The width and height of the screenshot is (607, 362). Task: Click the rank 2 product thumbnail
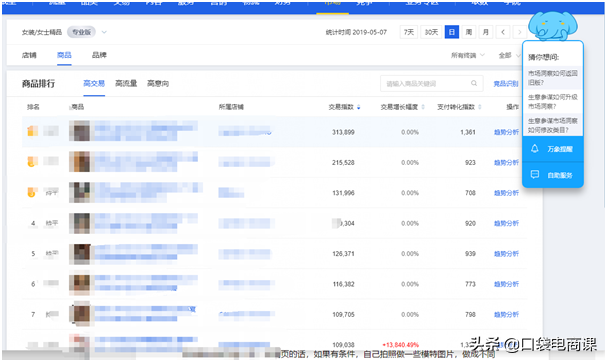pos(80,161)
